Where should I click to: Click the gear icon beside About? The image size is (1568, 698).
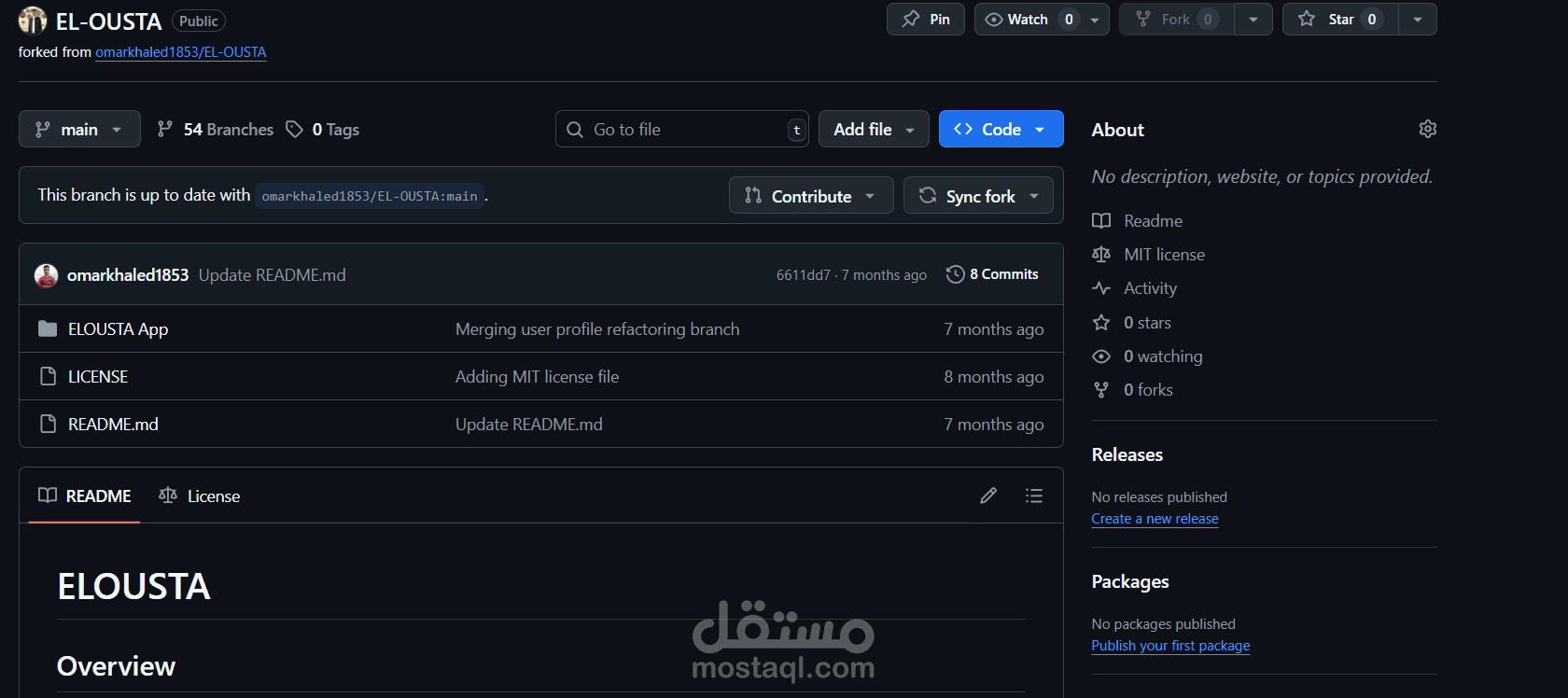pos(1427,129)
